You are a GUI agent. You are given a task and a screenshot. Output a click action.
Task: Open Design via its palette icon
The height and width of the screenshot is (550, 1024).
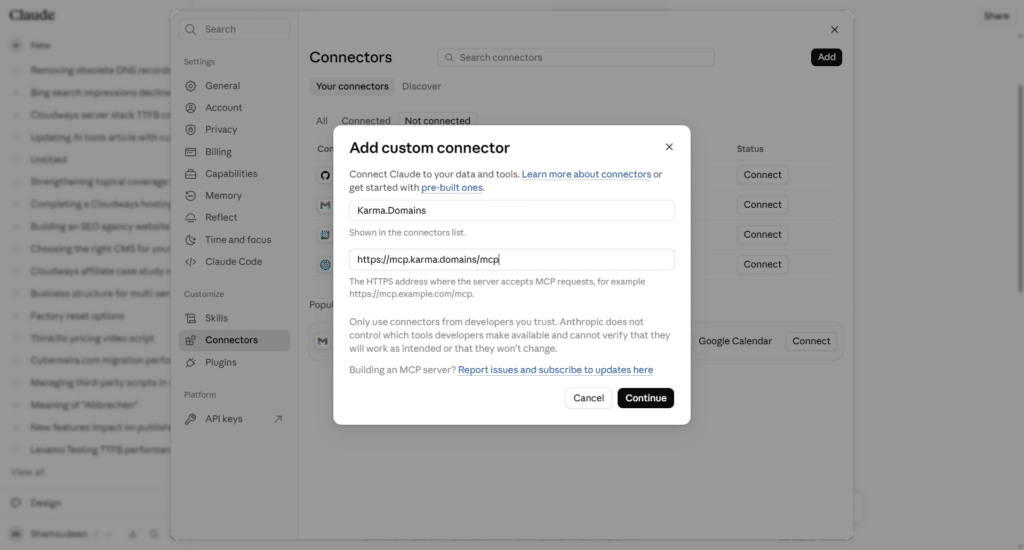pyautogui.click(x=16, y=503)
